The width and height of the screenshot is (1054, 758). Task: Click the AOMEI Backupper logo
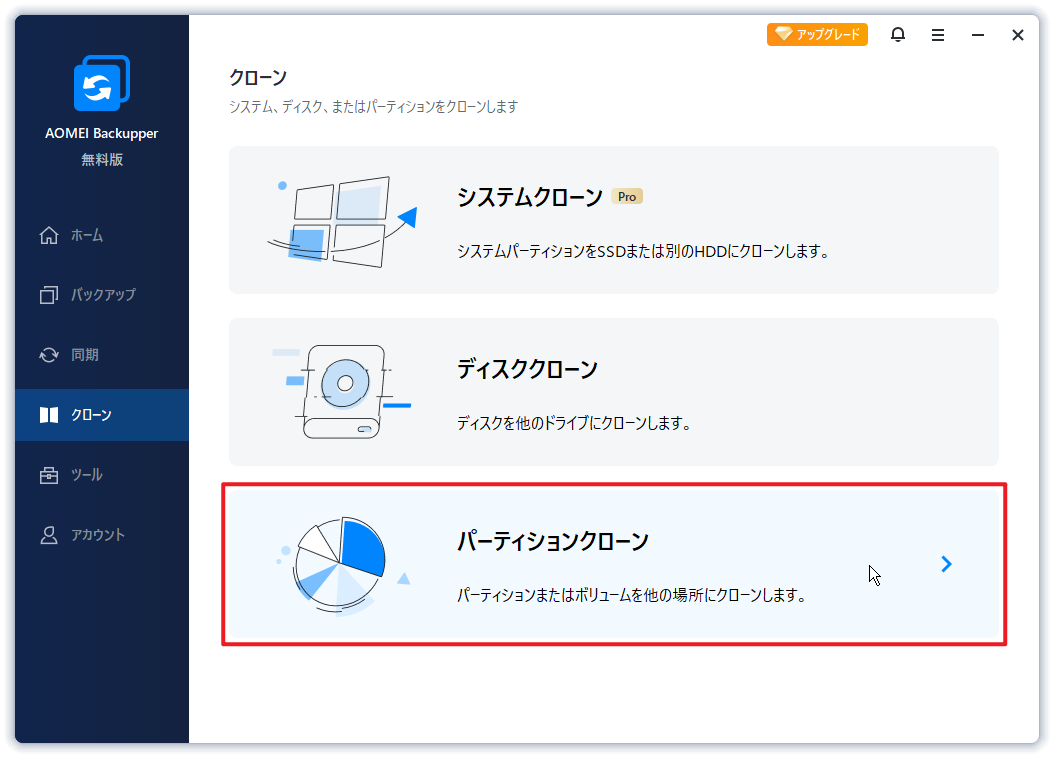[100, 83]
